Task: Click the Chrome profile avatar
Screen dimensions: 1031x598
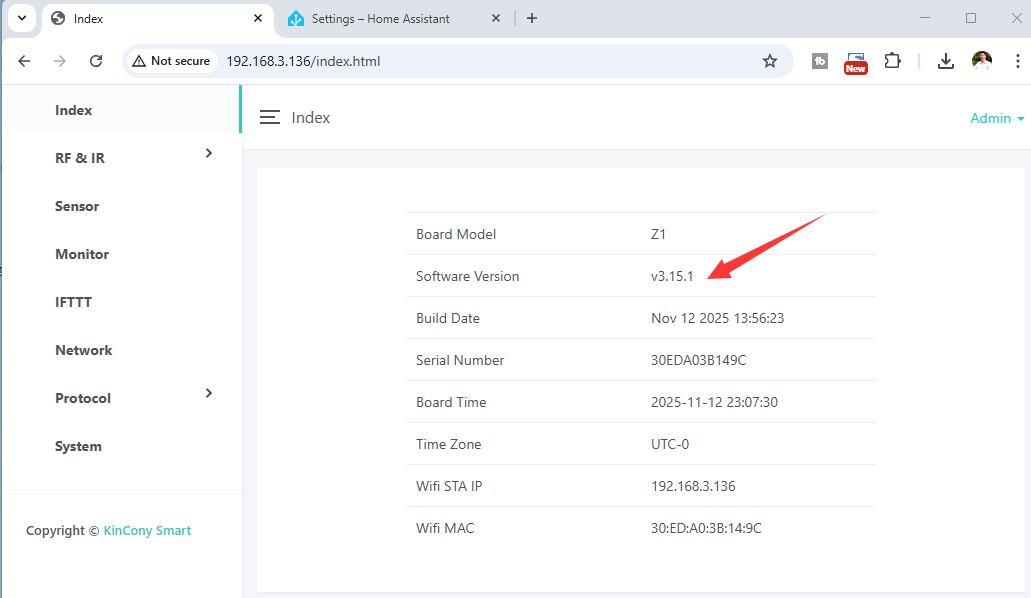Action: coord(982,61)
